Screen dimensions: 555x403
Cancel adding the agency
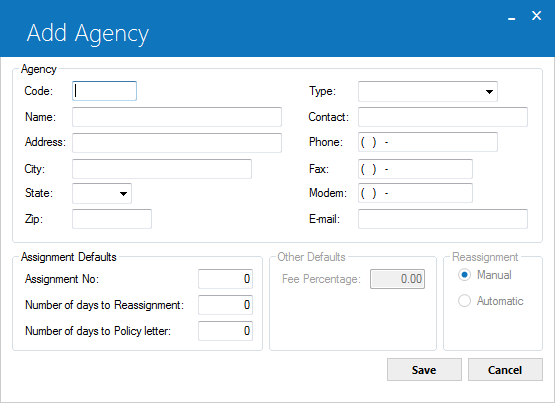505,370
